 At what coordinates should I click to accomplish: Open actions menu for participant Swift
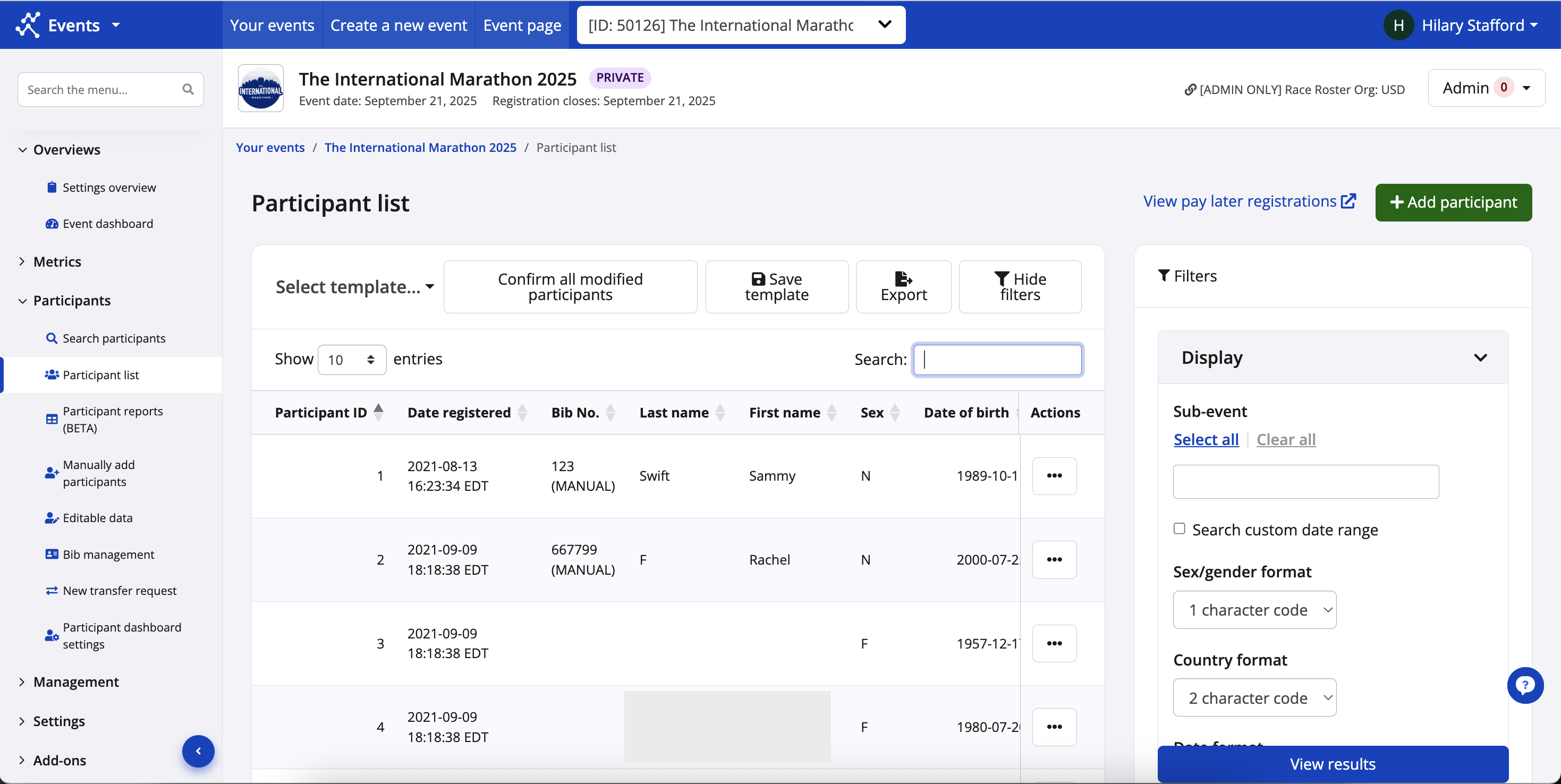(x=1054, y=475)
